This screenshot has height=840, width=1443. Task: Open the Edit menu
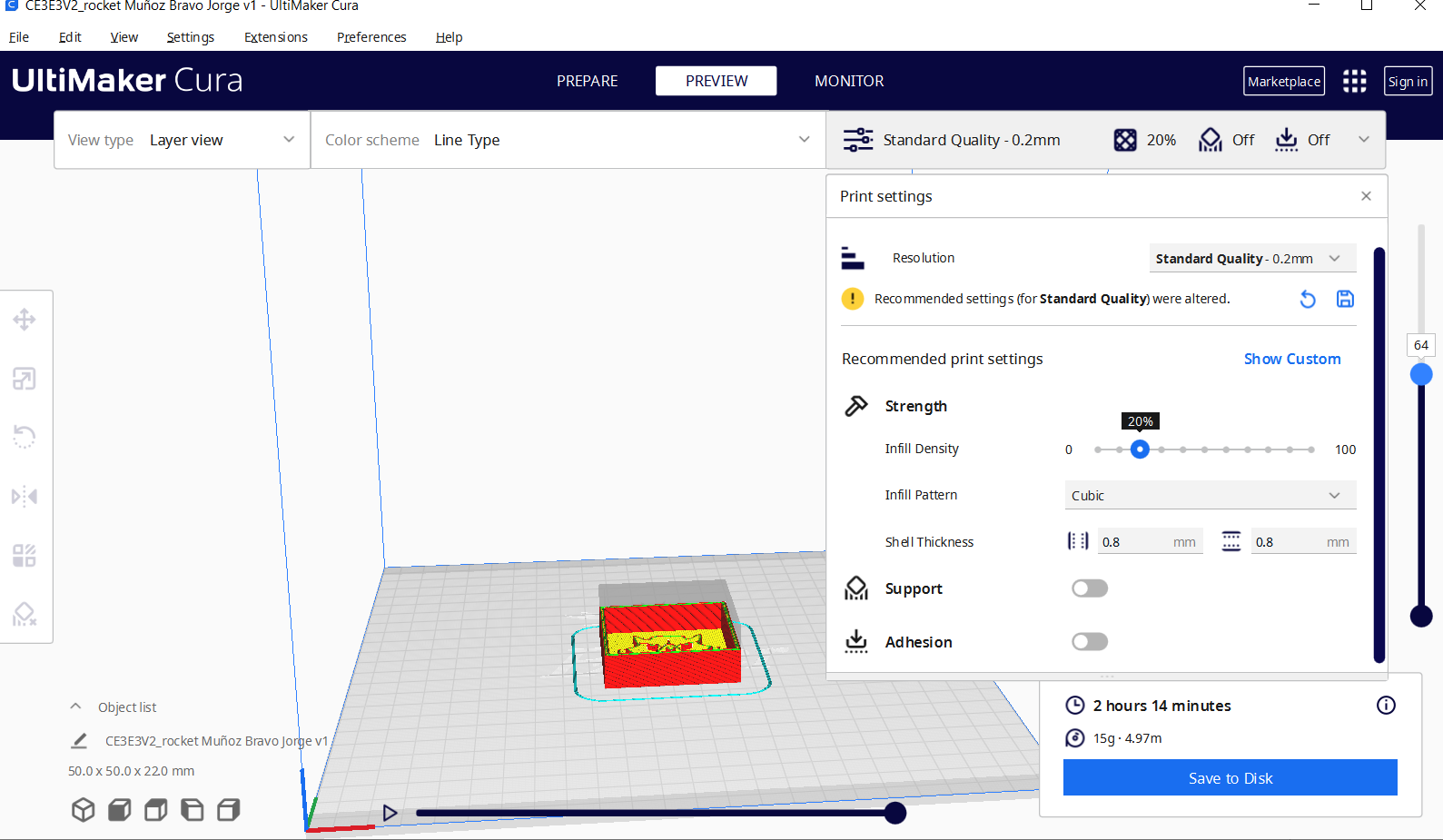click(x=70, y=37)
